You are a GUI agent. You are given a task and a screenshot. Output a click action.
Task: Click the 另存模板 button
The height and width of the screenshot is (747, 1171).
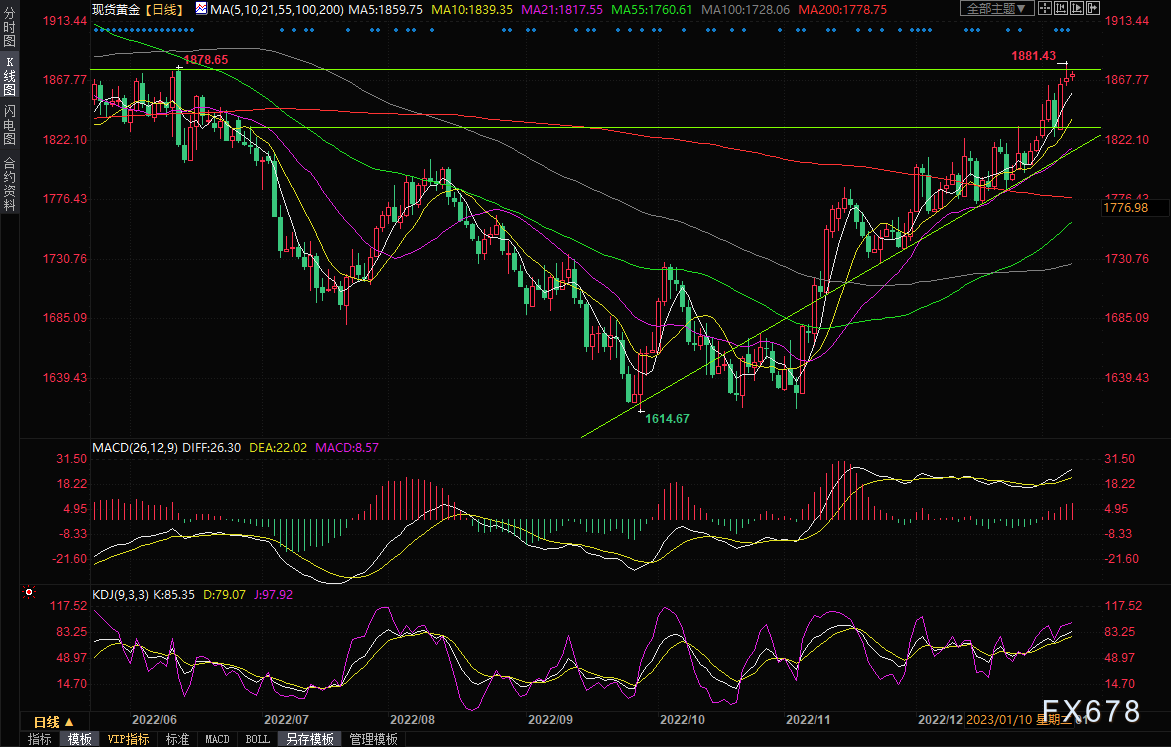point(309,739)
